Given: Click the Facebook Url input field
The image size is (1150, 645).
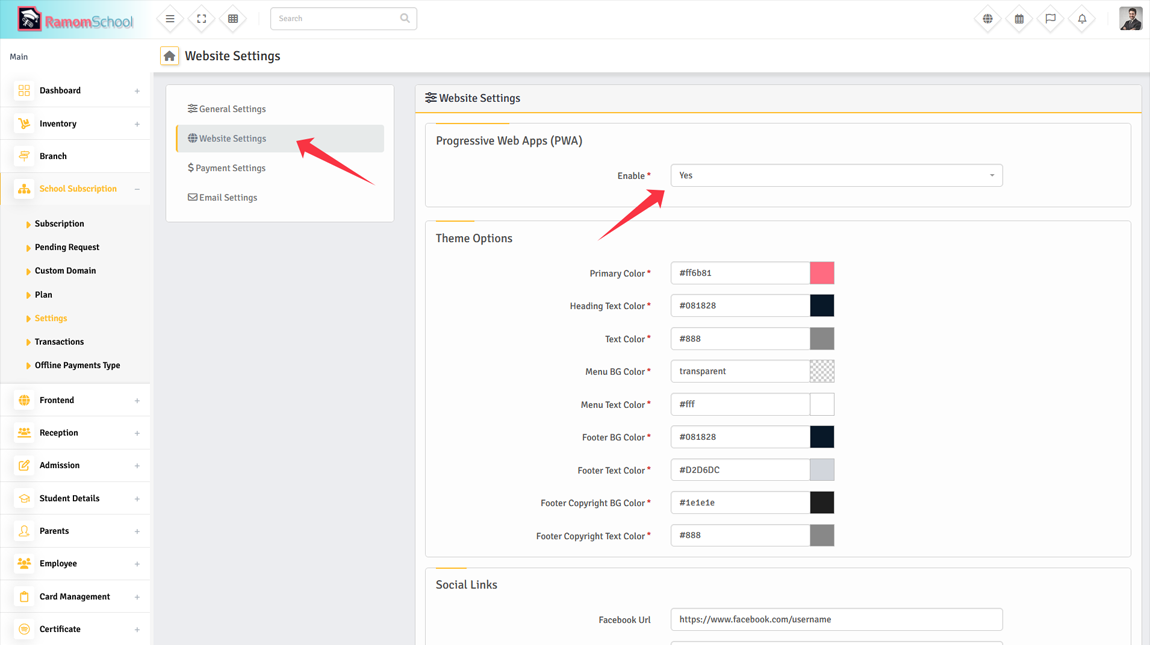Looking at the screenshot, I should [836, 620].
